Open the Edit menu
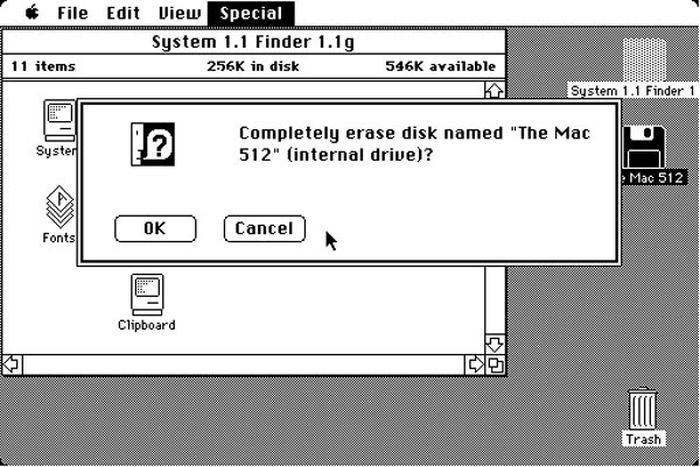This screenshot has height=467, width=700. tap(123, 13)
